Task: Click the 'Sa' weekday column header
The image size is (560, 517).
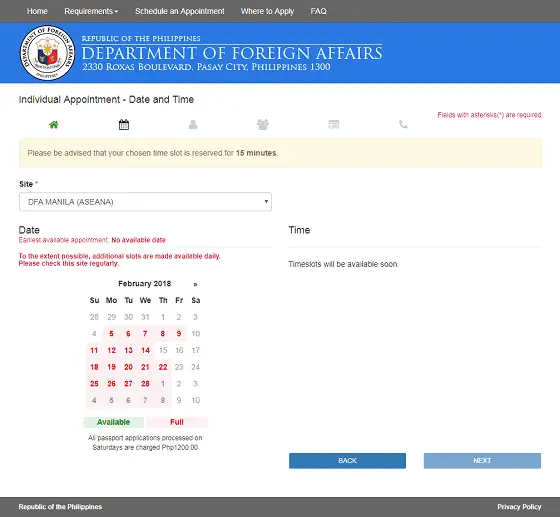Action: [x=195, y=300]
